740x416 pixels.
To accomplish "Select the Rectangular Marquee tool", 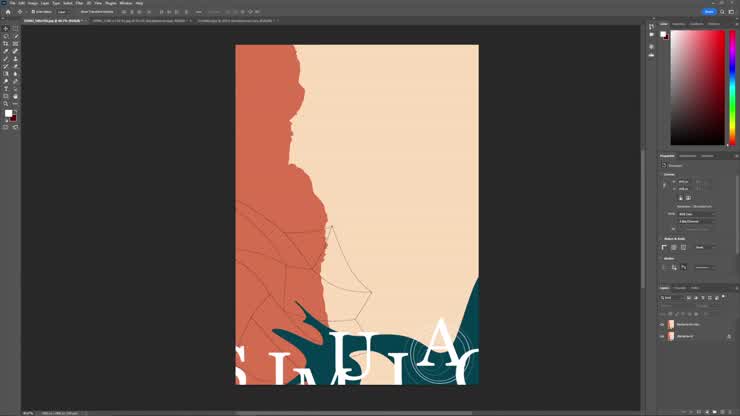I will [x=16, y=28].
